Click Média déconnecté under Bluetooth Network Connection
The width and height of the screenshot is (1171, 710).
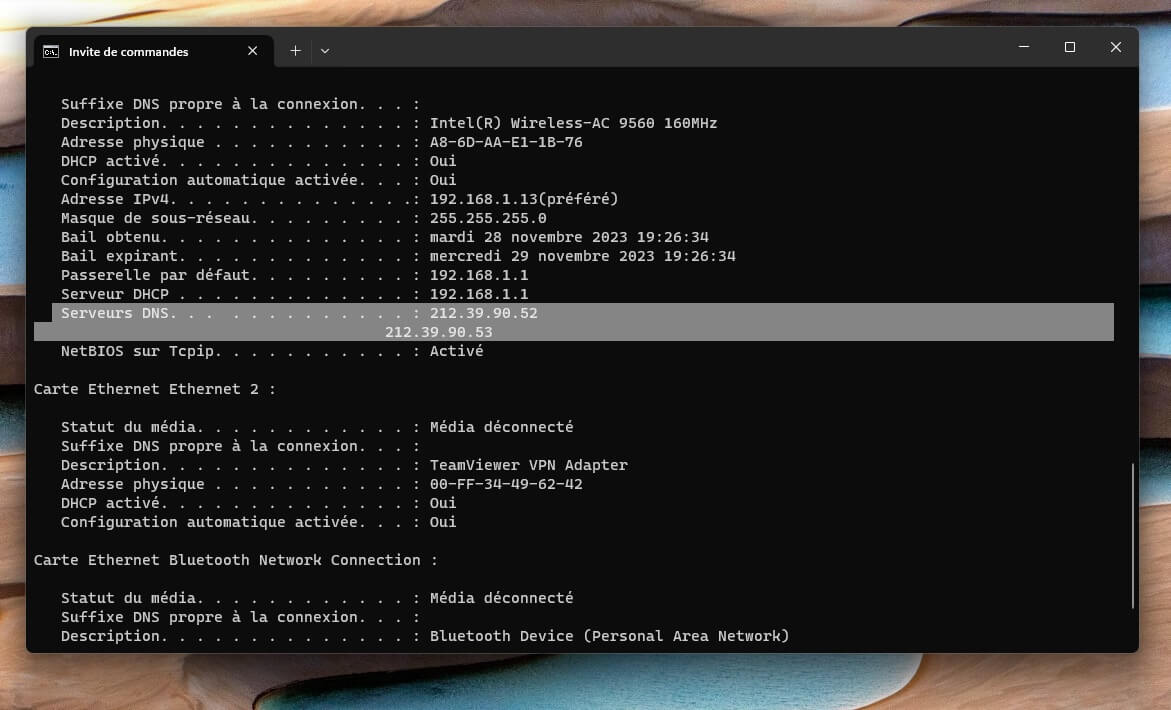click(x=501, y=598)
